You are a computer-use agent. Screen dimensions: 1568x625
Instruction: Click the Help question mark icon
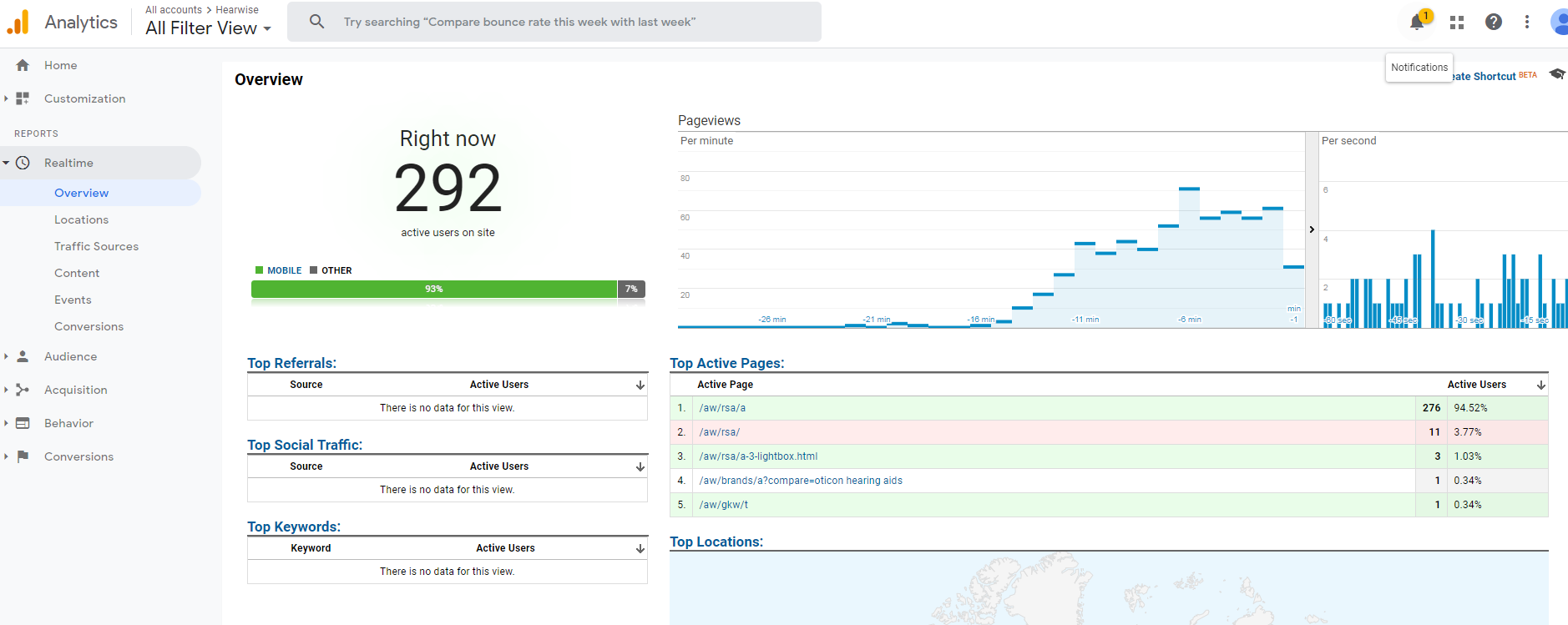click(x=1494, y=23)
